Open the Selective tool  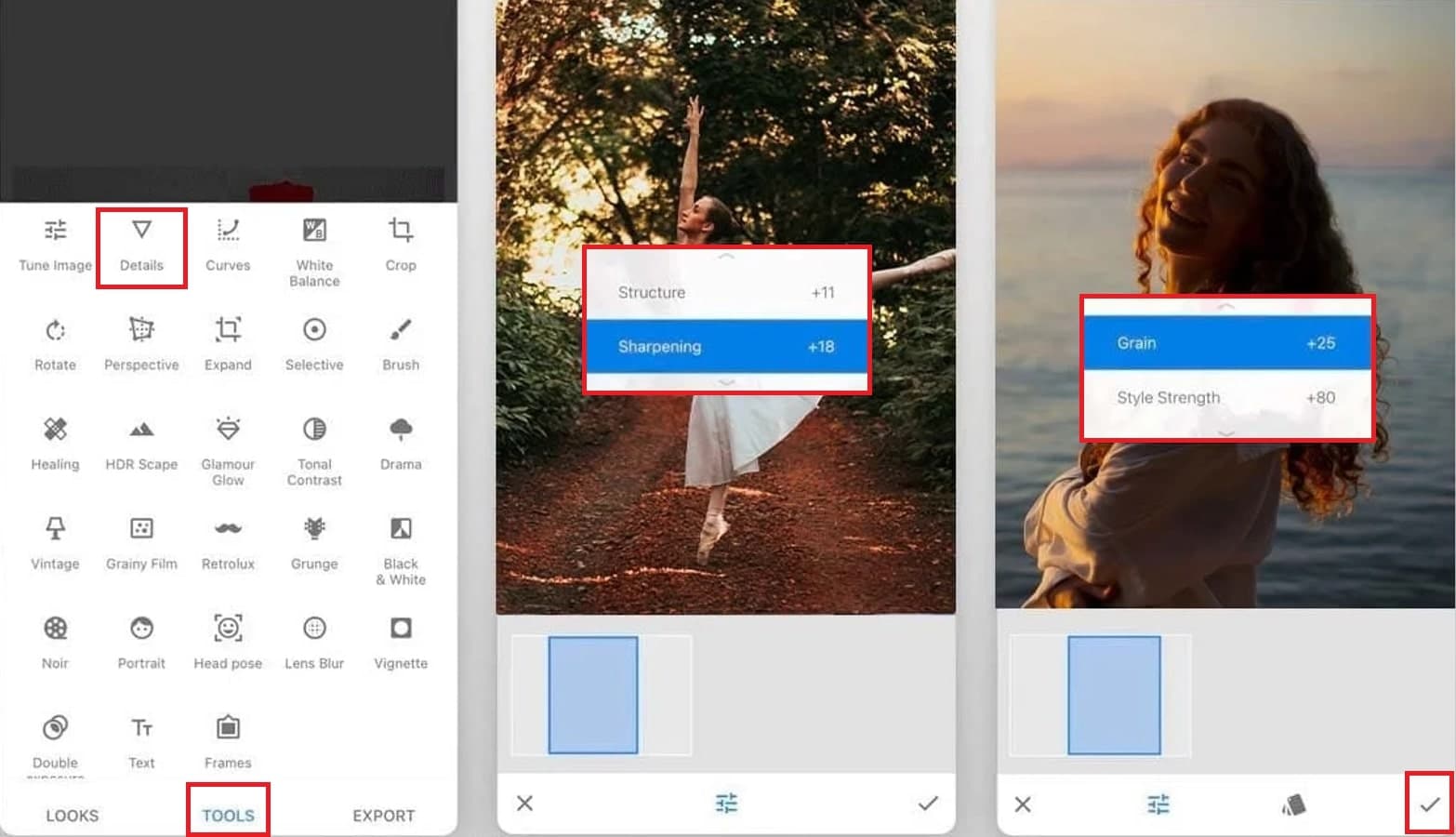314,344
